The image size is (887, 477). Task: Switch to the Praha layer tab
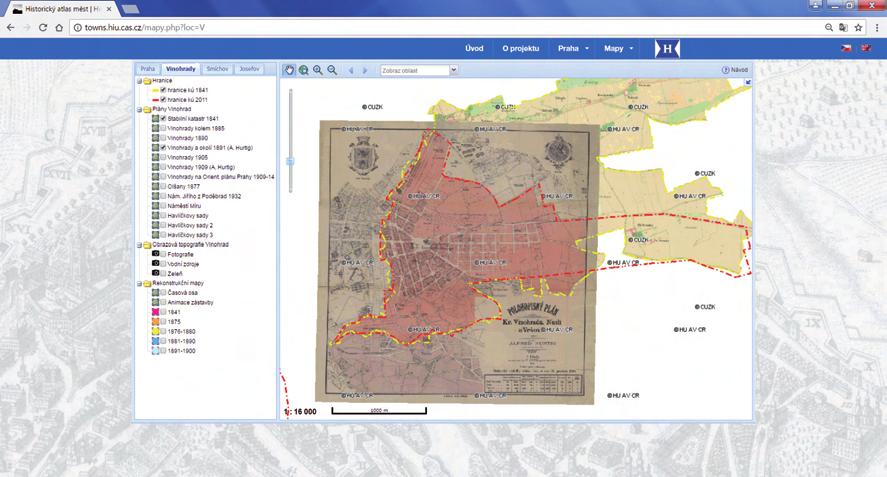pyautogui.click(x=148, y=69)
